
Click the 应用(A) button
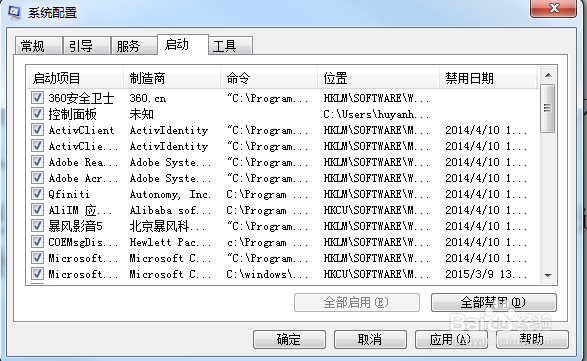451,339
